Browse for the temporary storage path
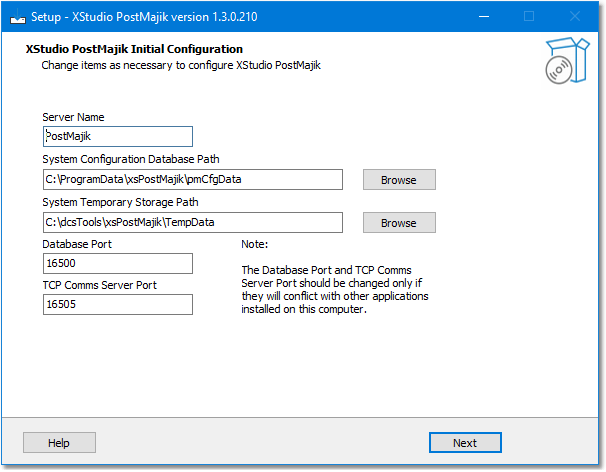 coord(399,223)
